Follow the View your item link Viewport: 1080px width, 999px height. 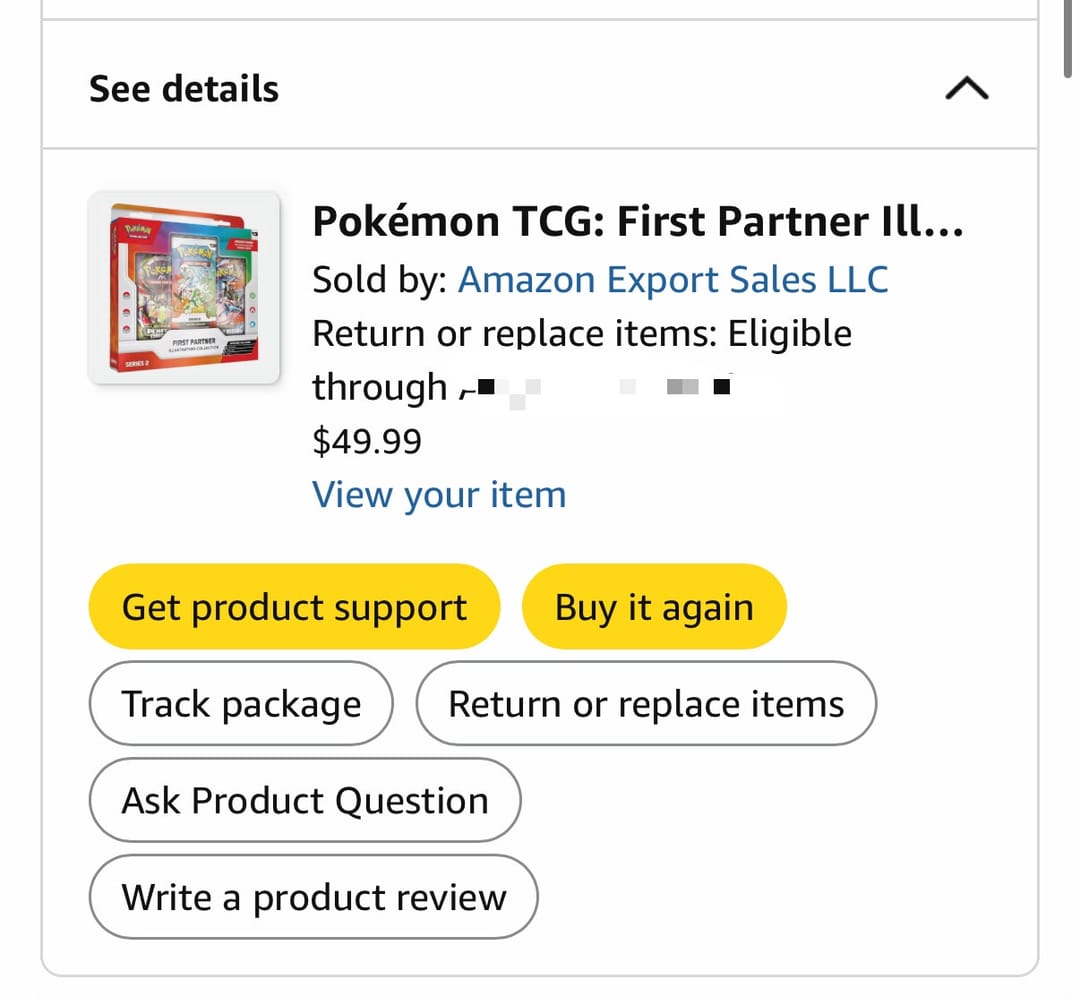439,495
